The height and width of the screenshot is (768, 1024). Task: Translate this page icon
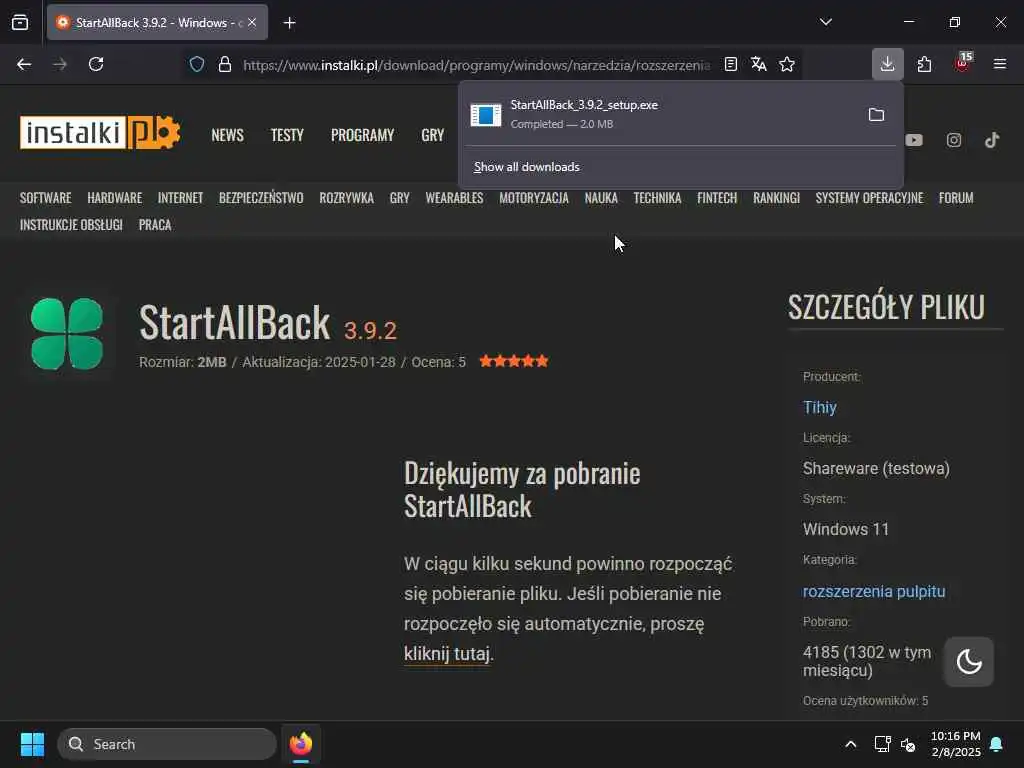[758, 65]
